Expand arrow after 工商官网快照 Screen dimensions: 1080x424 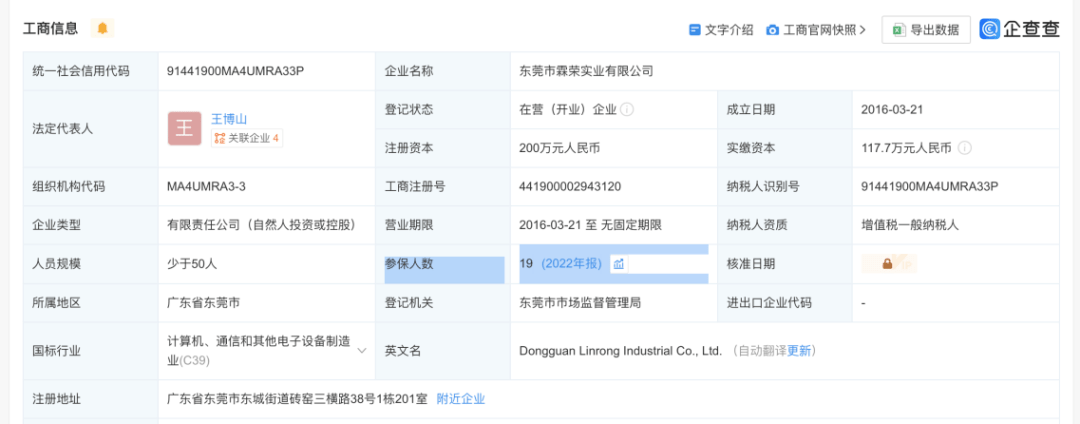click(862, 30)
